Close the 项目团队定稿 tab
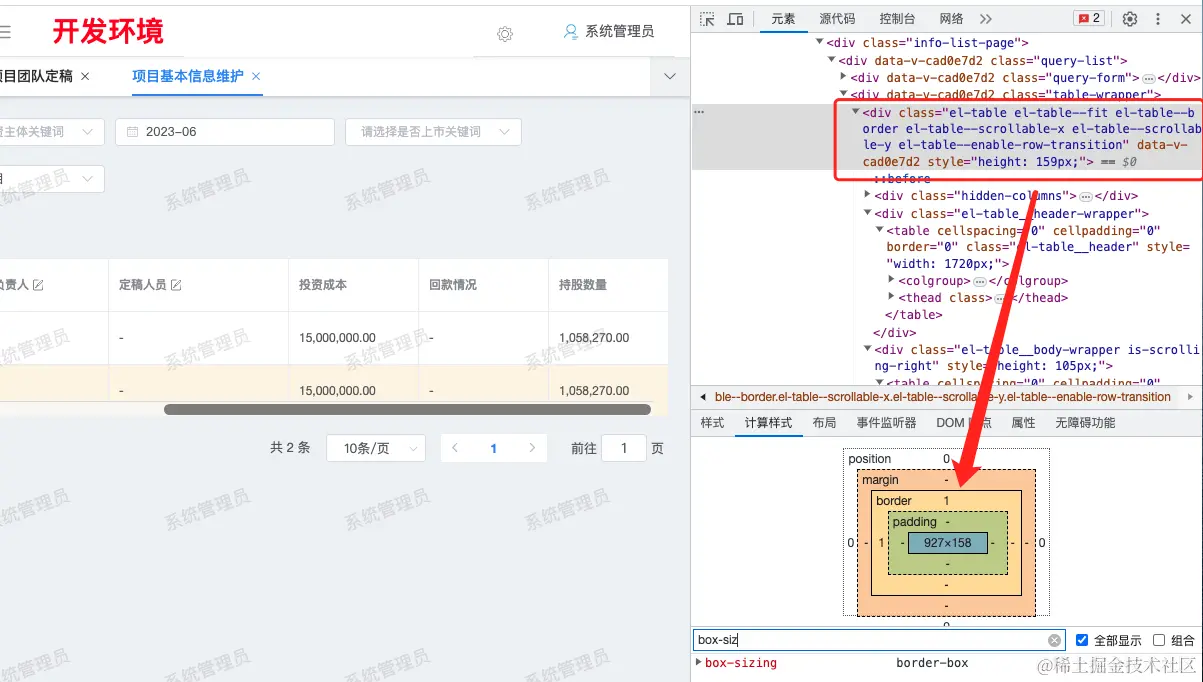The image size is (1203, 682). [85, 76]
